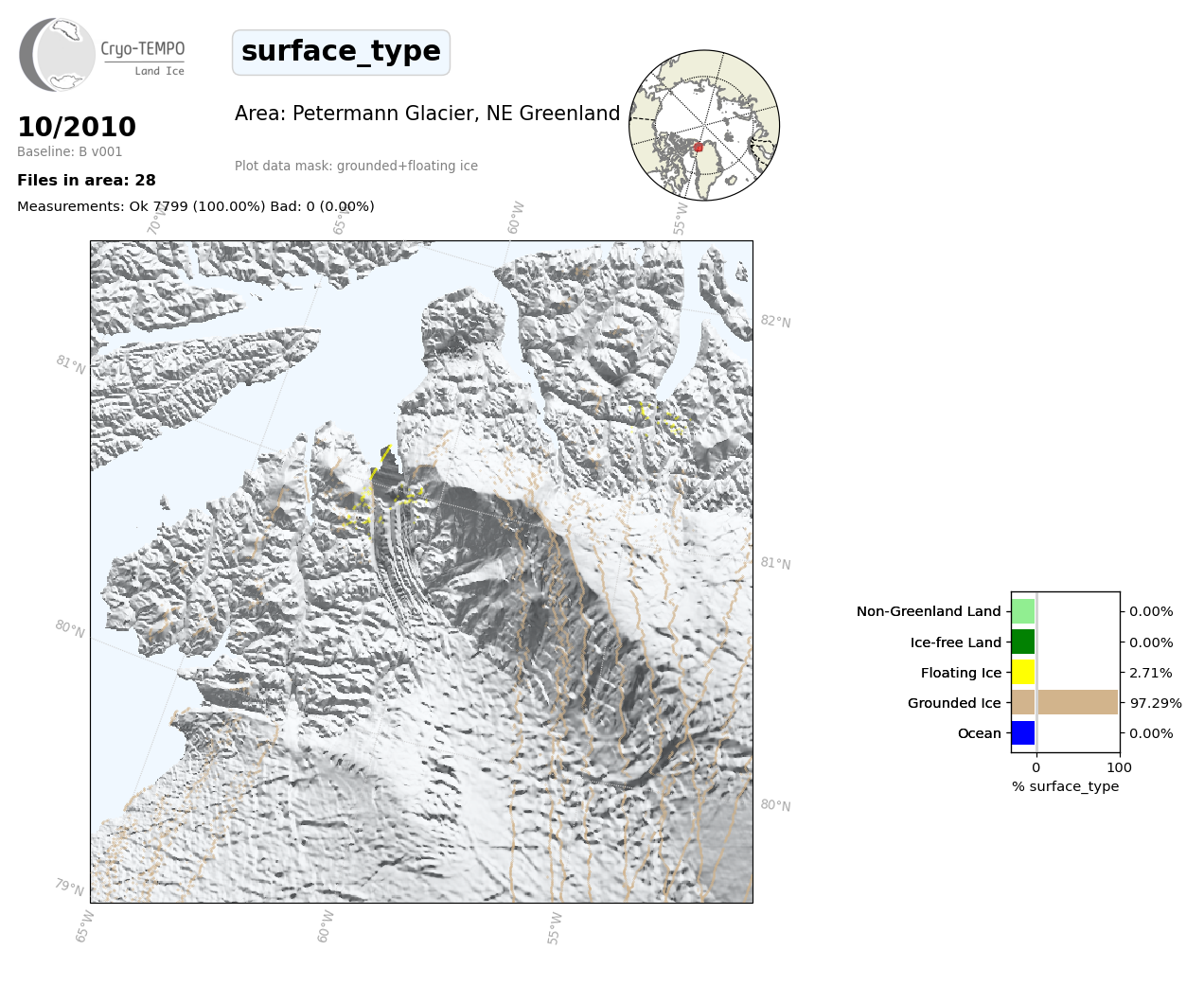Image resolution: width=1204 pixels, height=1003 pixels.
Task: Click the 2.71% percentage value
Action: [1150, 673]
